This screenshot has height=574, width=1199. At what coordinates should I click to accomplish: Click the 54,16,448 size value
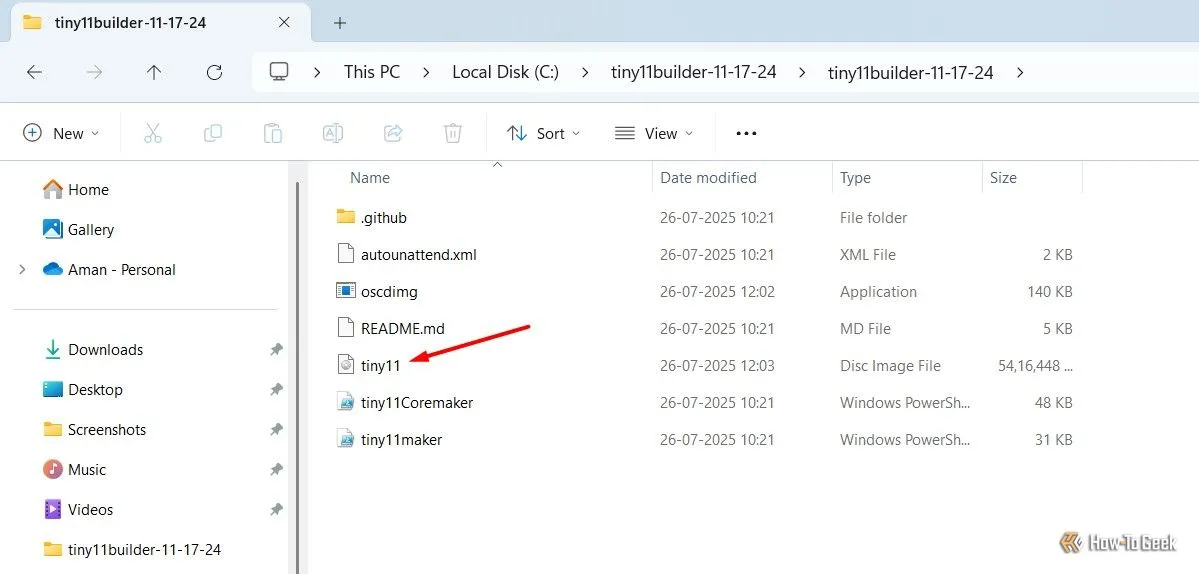[1035, 365]
